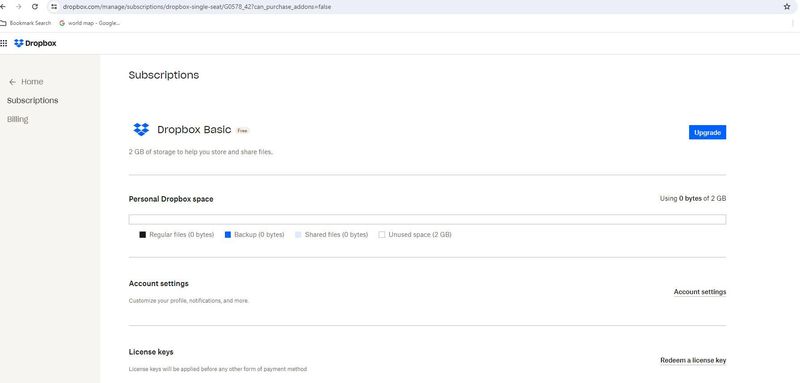Click the browser back arrow
This screenshot has width=800, height=383.
(3, 7)
